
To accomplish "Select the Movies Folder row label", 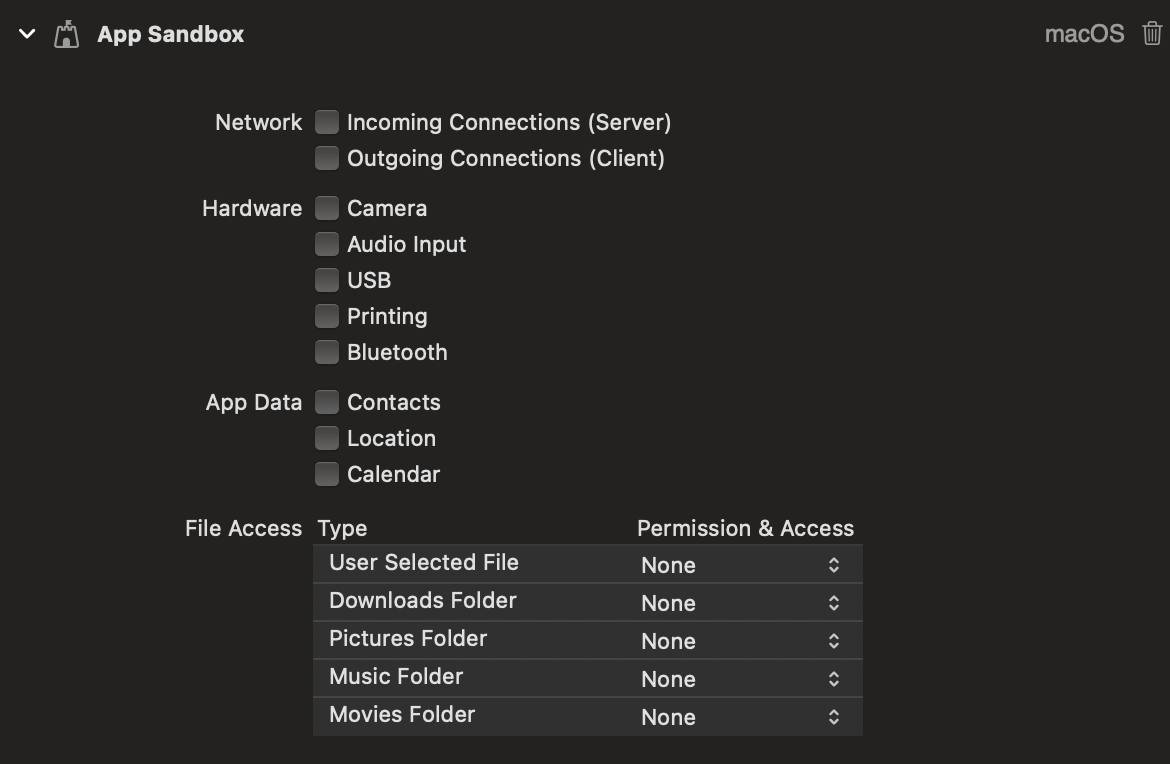I will tap(402, 715).
